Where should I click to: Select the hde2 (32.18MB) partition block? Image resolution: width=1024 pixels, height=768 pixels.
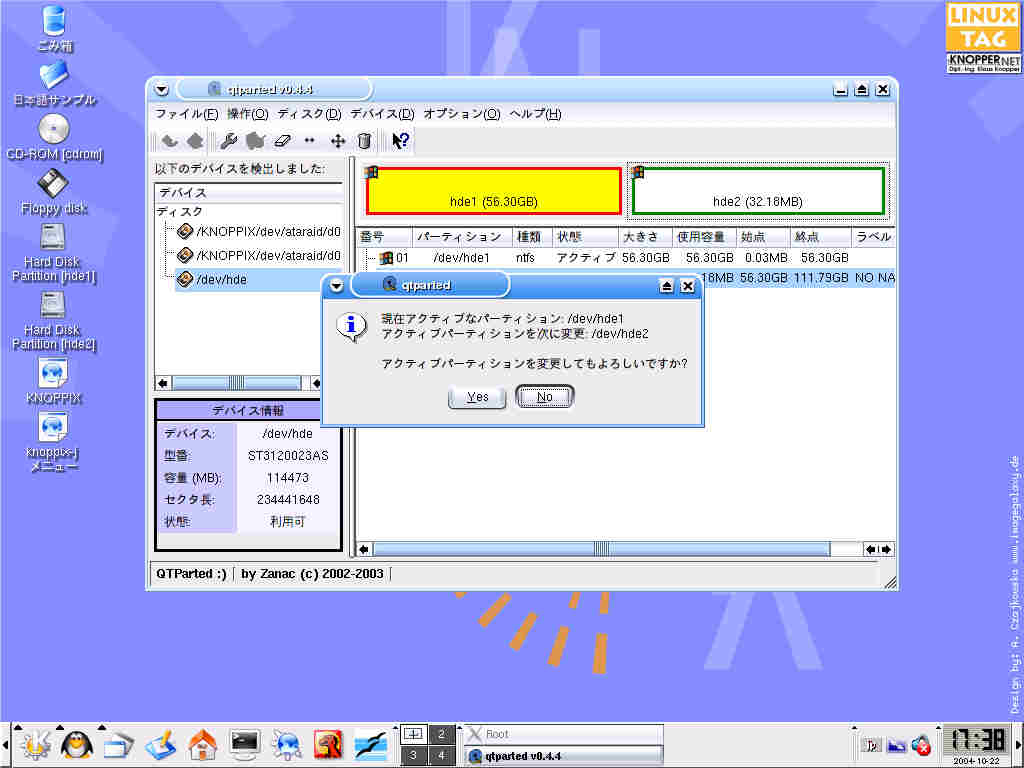758,191
